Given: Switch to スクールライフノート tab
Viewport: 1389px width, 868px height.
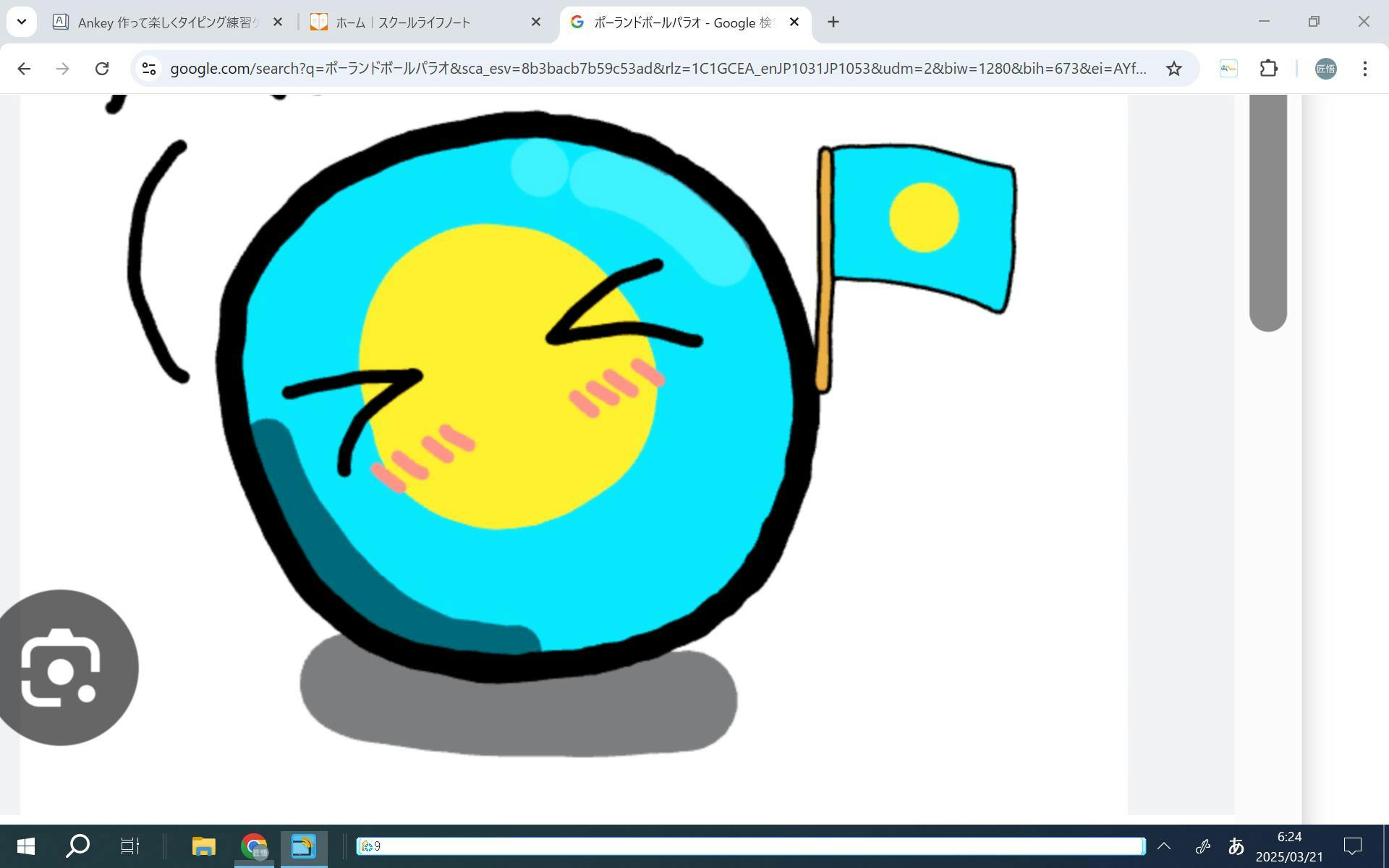Looking at the screenshot, I should click(x=402, y=22).
